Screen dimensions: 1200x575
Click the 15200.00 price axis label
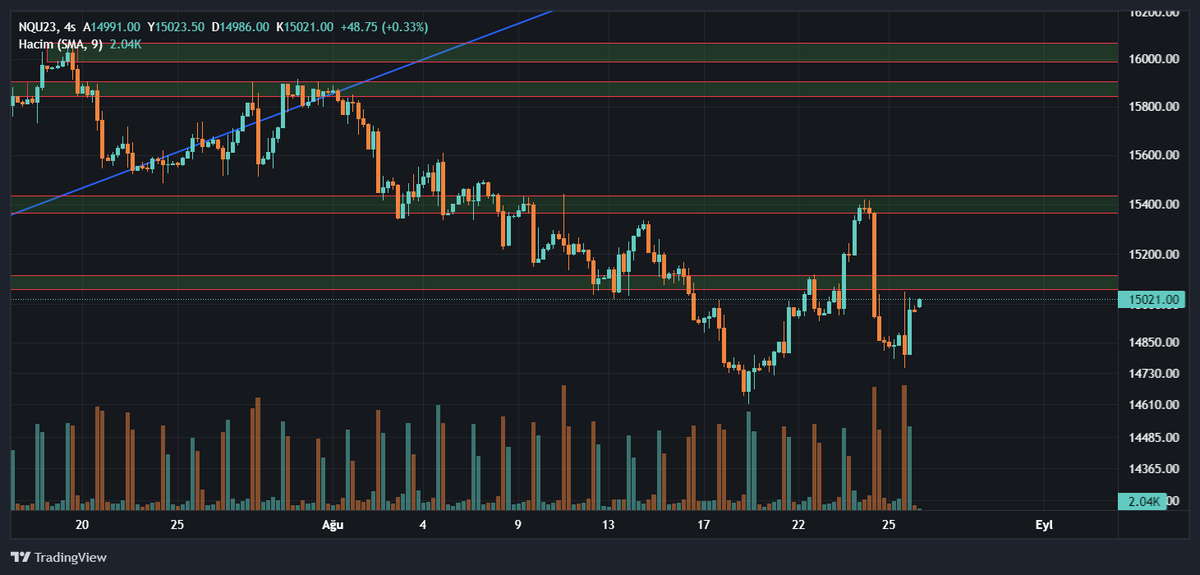pyautogui.click(x=1155, y=254)
